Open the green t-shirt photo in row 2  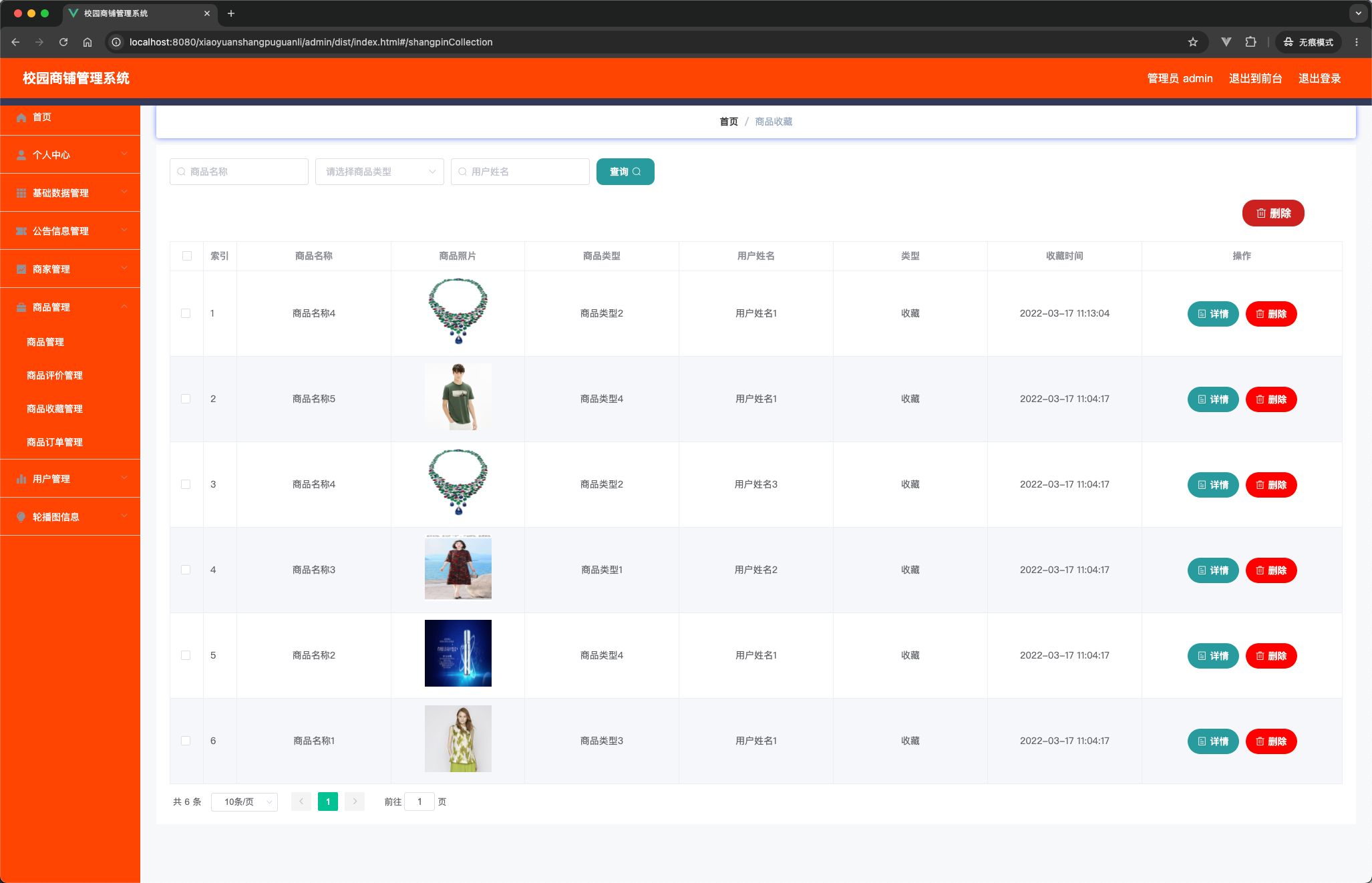(x=458, y=397)
